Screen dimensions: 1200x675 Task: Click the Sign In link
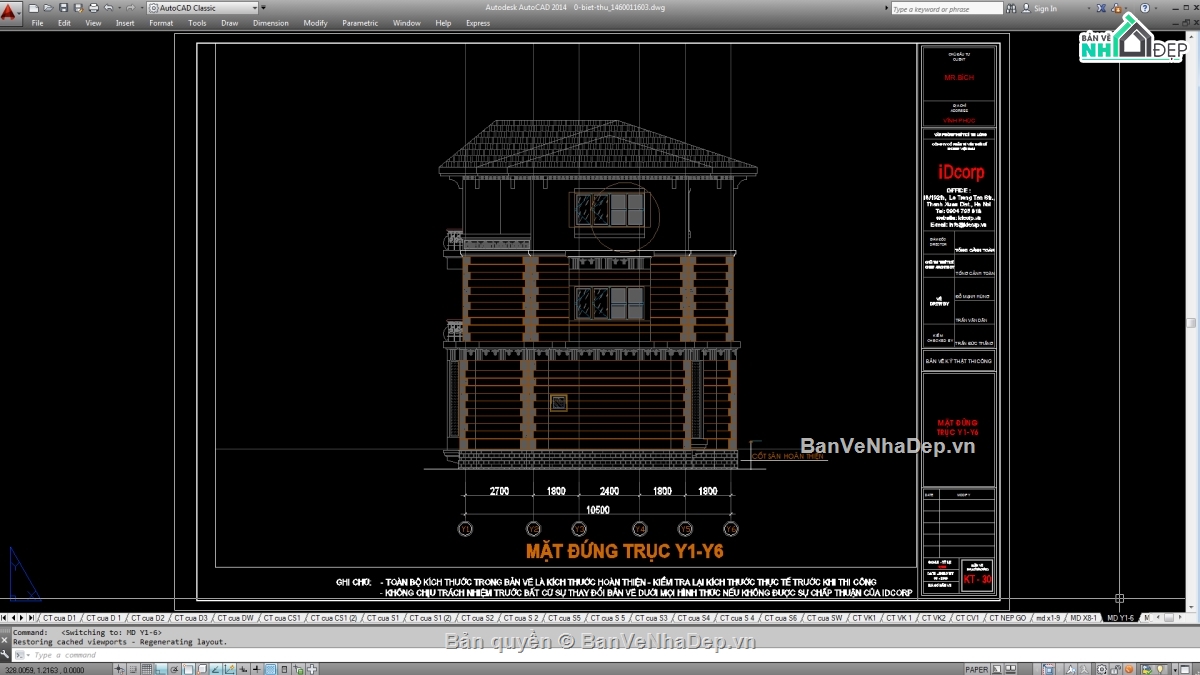1045,8
